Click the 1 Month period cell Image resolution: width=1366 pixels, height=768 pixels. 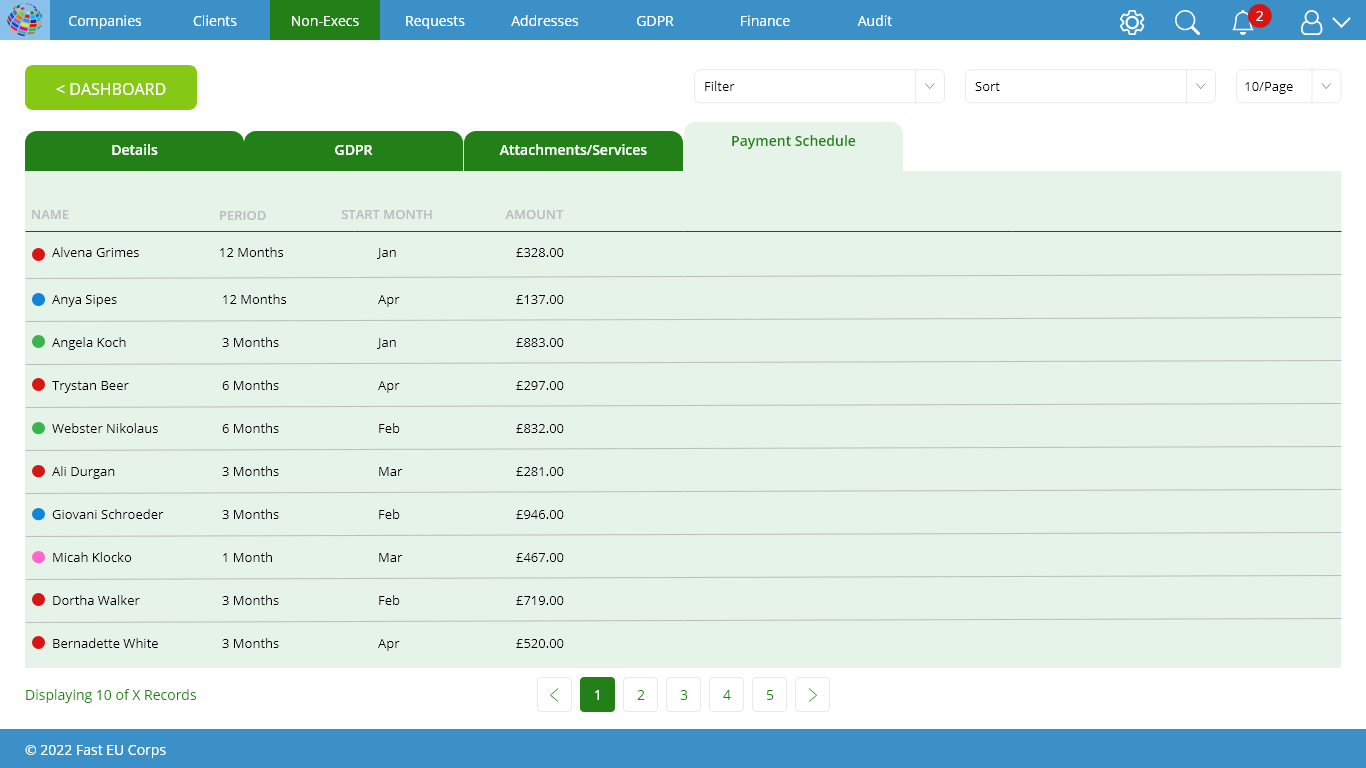247,558
